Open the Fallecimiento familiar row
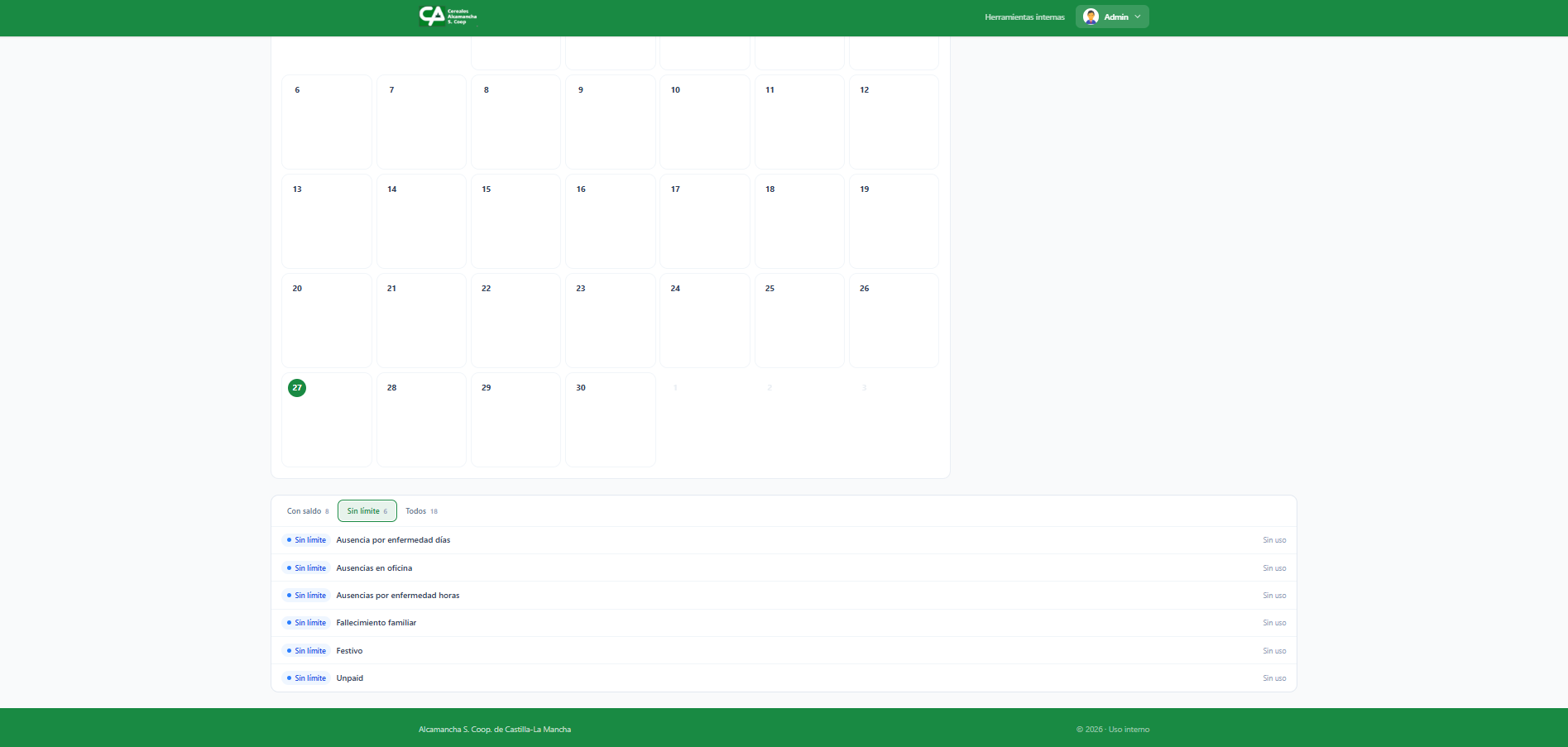Screen dimensions: 1568x747 [x=376, y=623]
